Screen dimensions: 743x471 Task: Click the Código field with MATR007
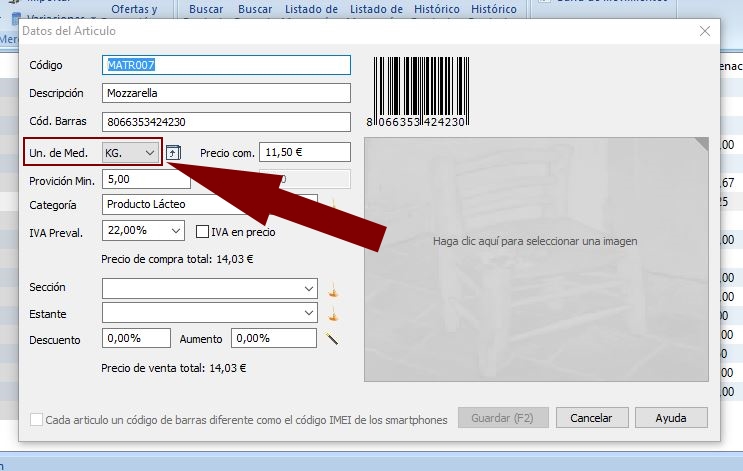point(226,65)
